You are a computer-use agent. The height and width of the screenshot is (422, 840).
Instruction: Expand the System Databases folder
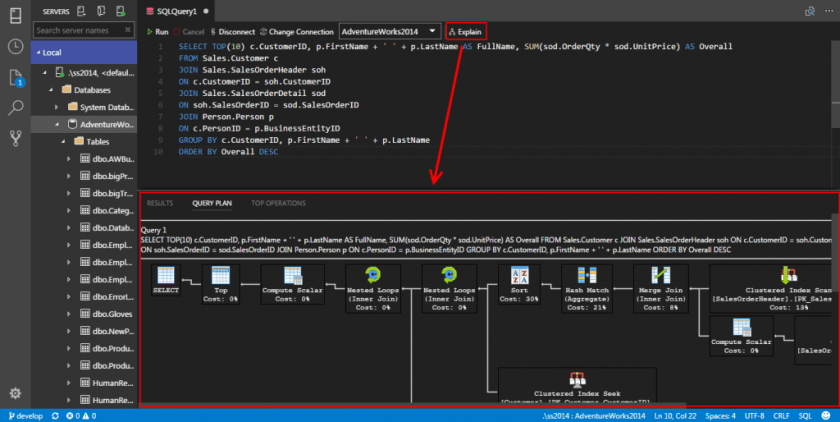[57, 107]
